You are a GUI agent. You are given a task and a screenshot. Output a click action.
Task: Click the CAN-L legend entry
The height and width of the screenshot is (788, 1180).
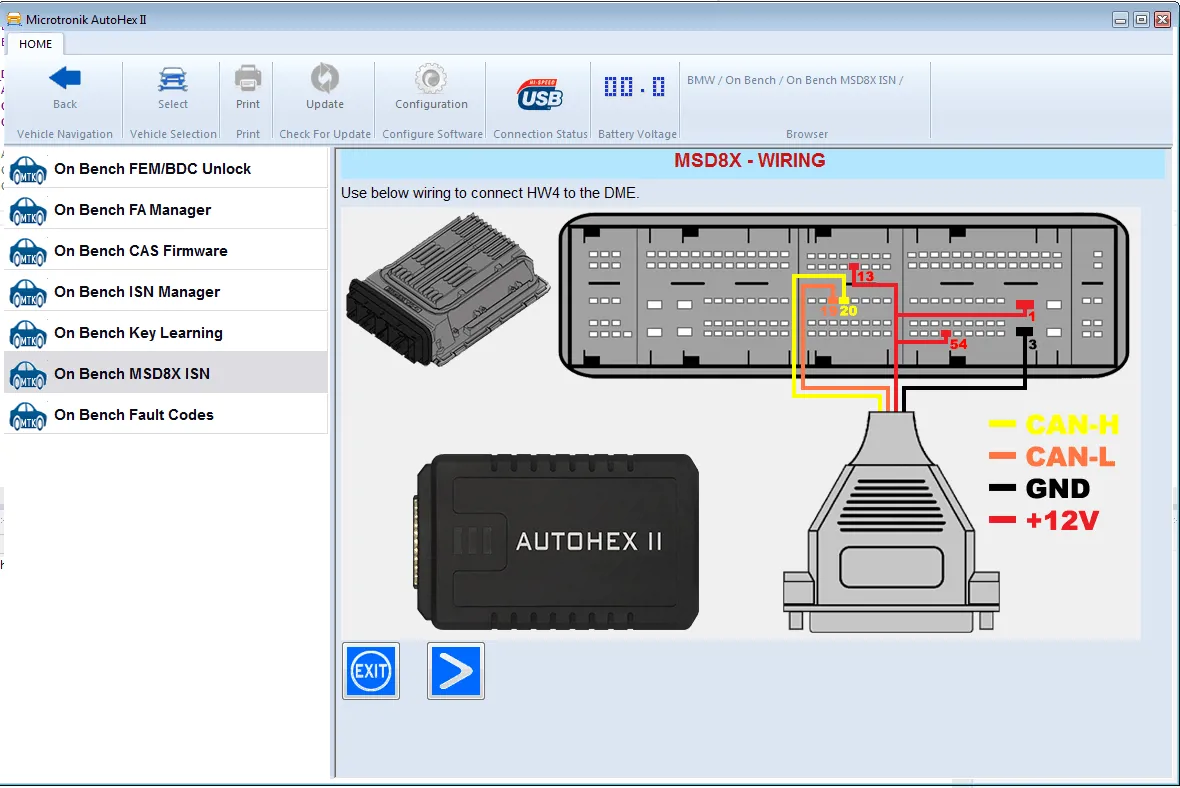click(1052, 457)
